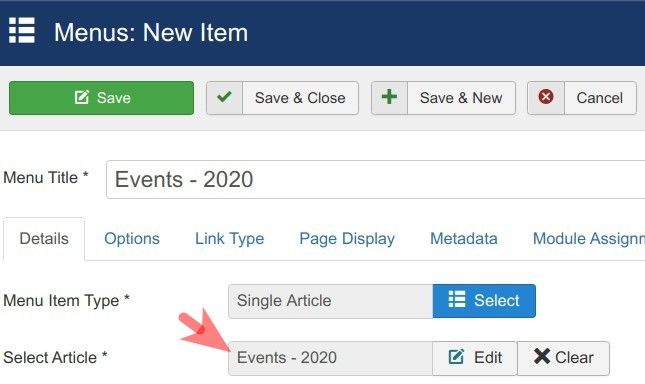This screenshot has width=645, height=384.
Task: Click the list icon on Select button
Action: tap(457, 299)
